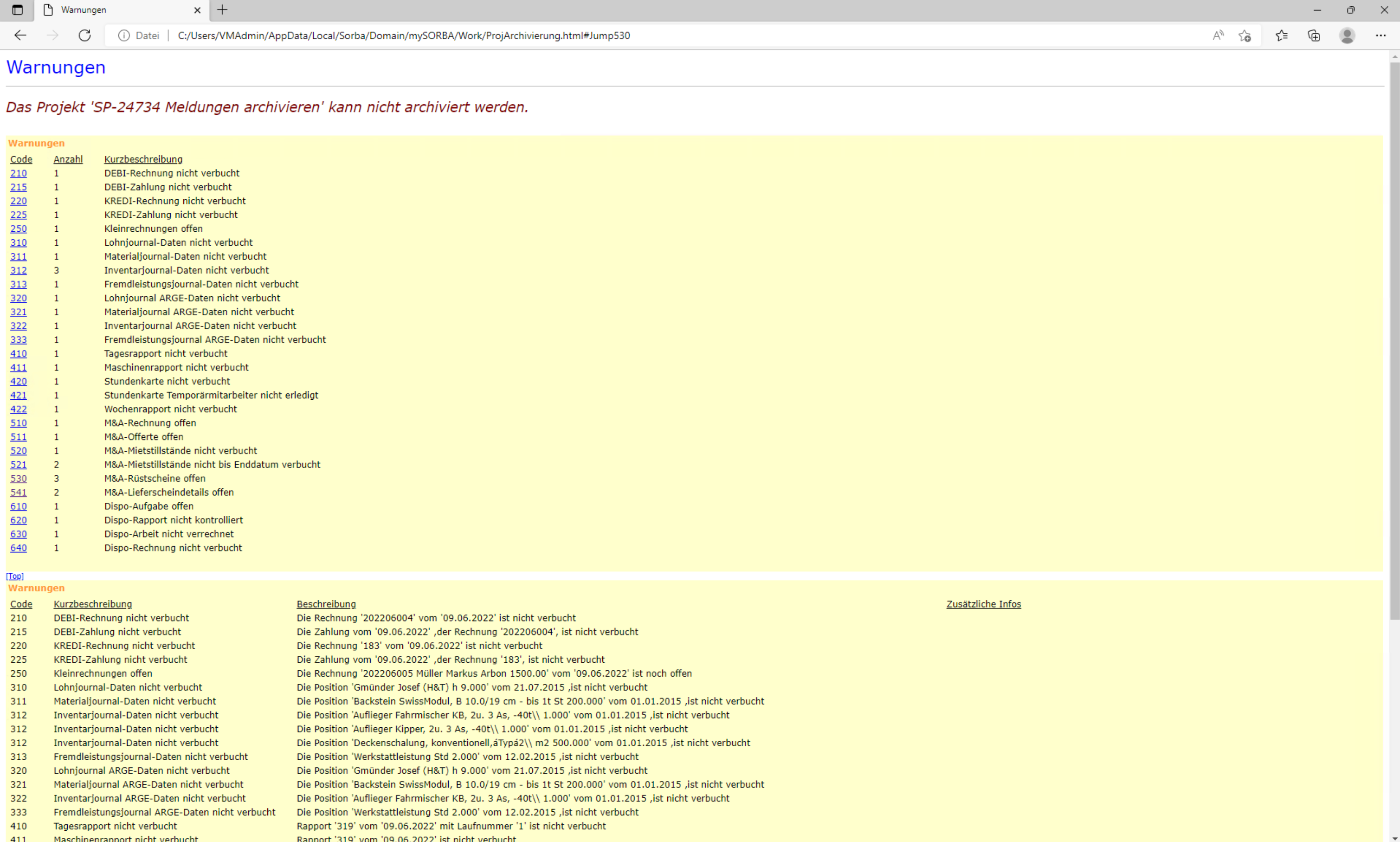Open code 640 Dispo-Rechnung link

18,548
